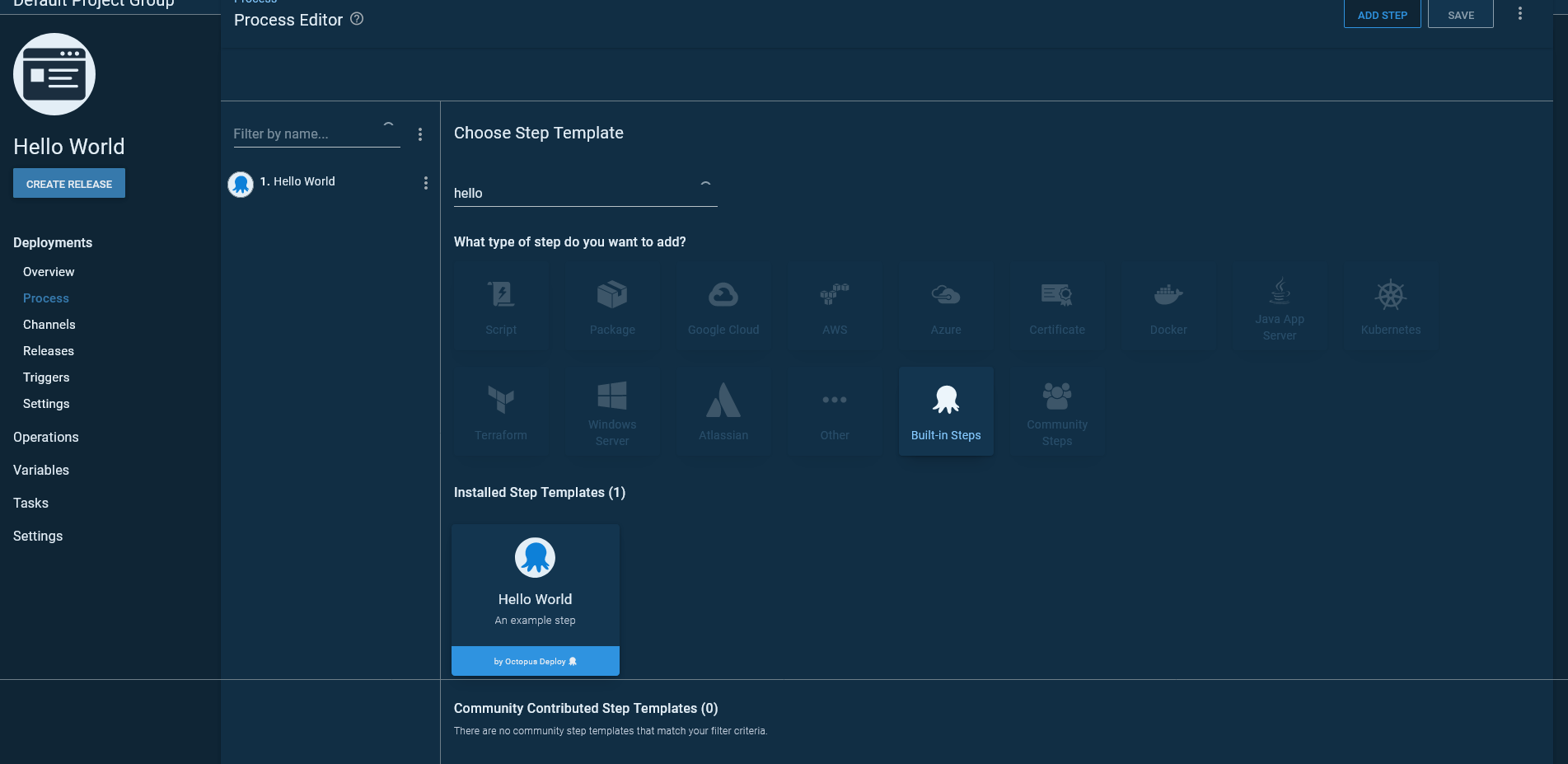Open the Operations section
1568x764 pixels.
coord(46,437)
